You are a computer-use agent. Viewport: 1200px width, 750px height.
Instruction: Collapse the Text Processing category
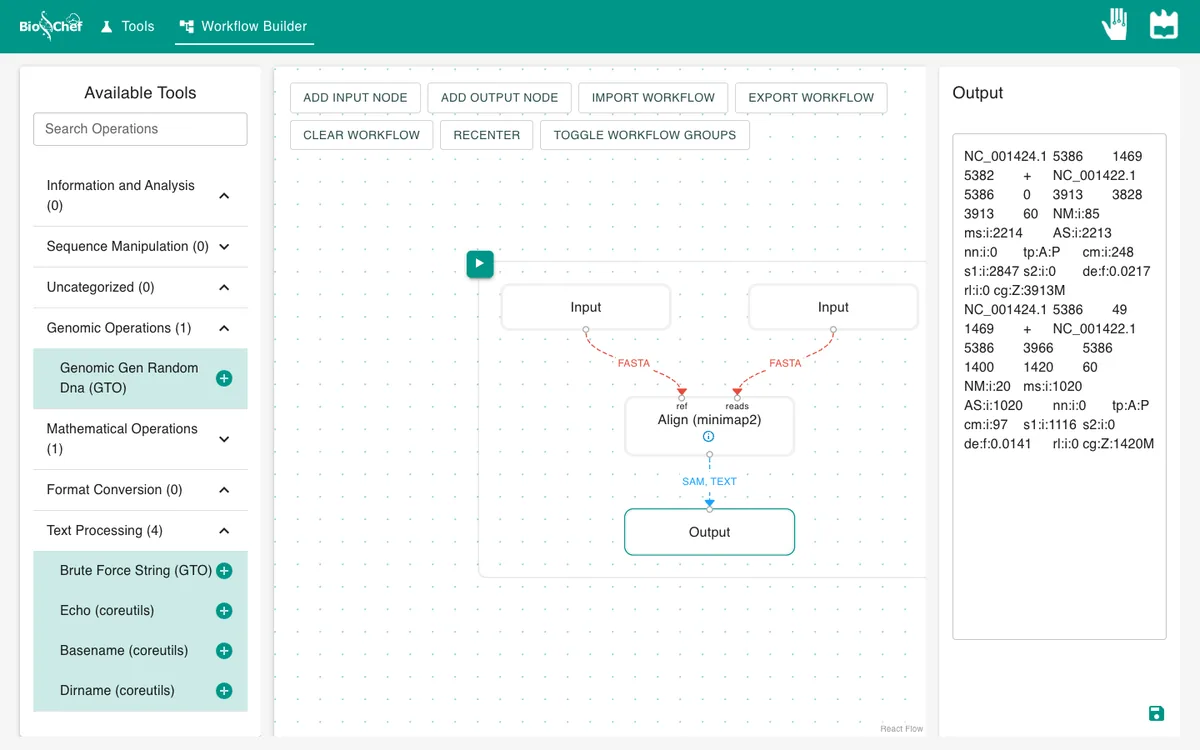tap(224, 531)
